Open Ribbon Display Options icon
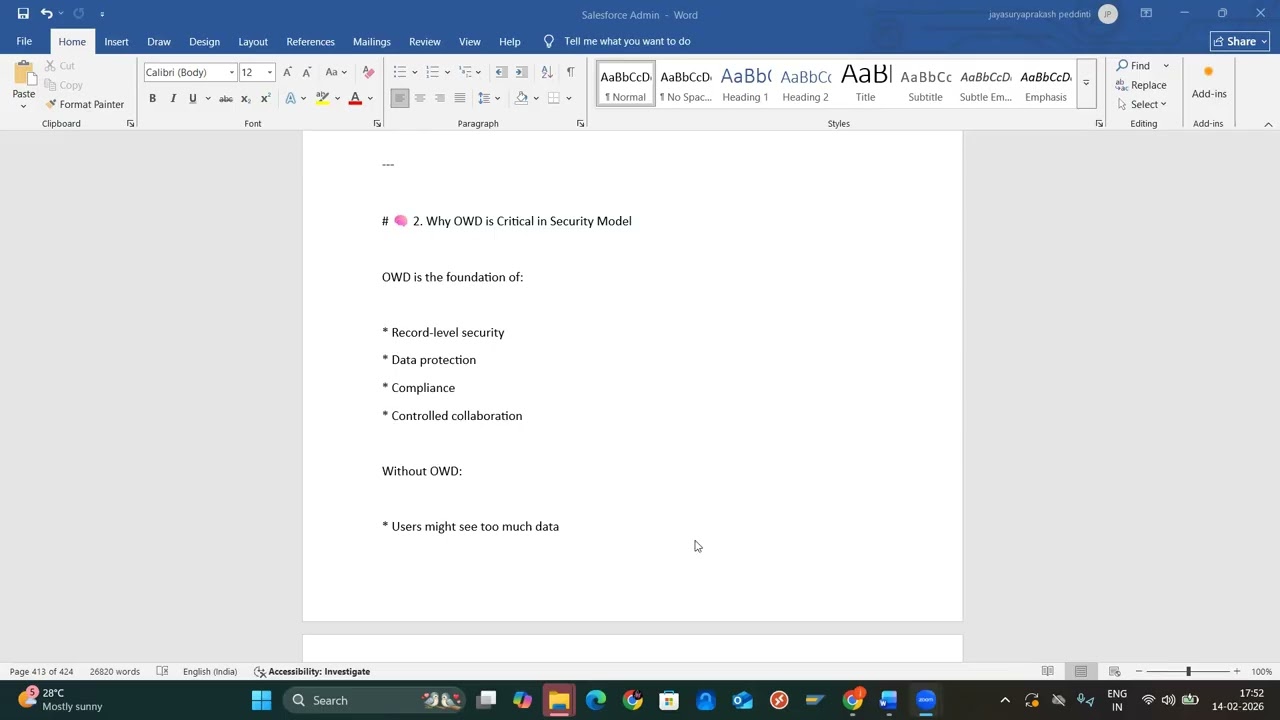This screenshot has width=1280, height=720. pos(1146,14)
